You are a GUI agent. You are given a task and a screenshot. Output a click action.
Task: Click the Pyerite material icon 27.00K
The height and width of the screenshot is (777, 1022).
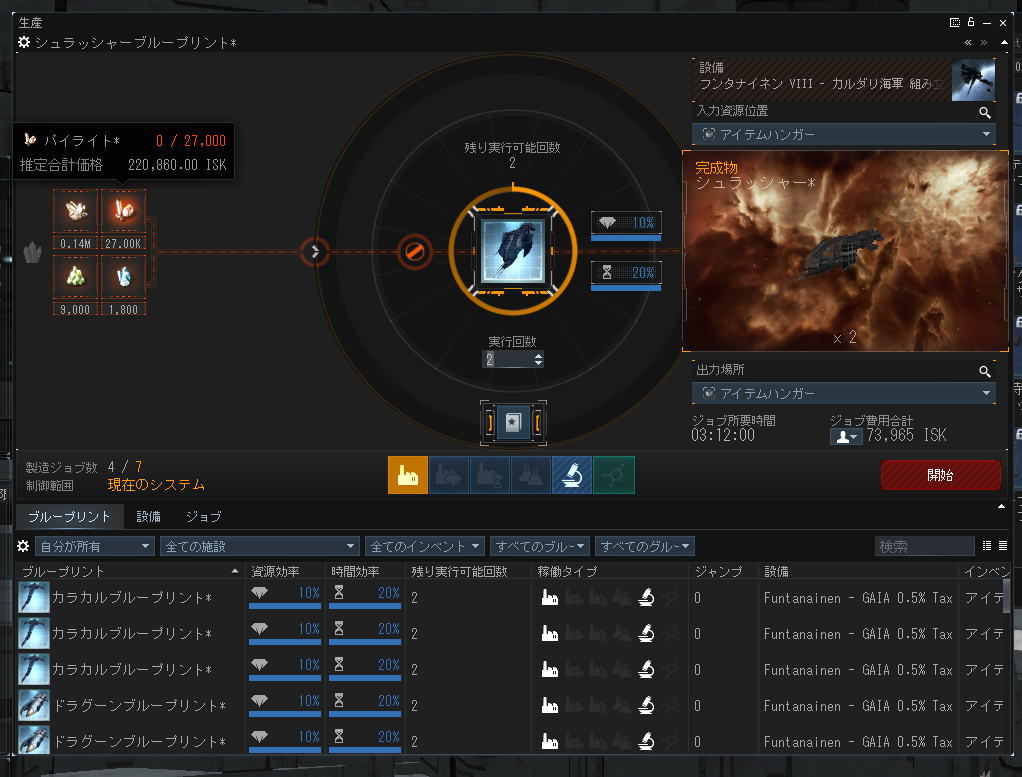click(x=123, y=211)
